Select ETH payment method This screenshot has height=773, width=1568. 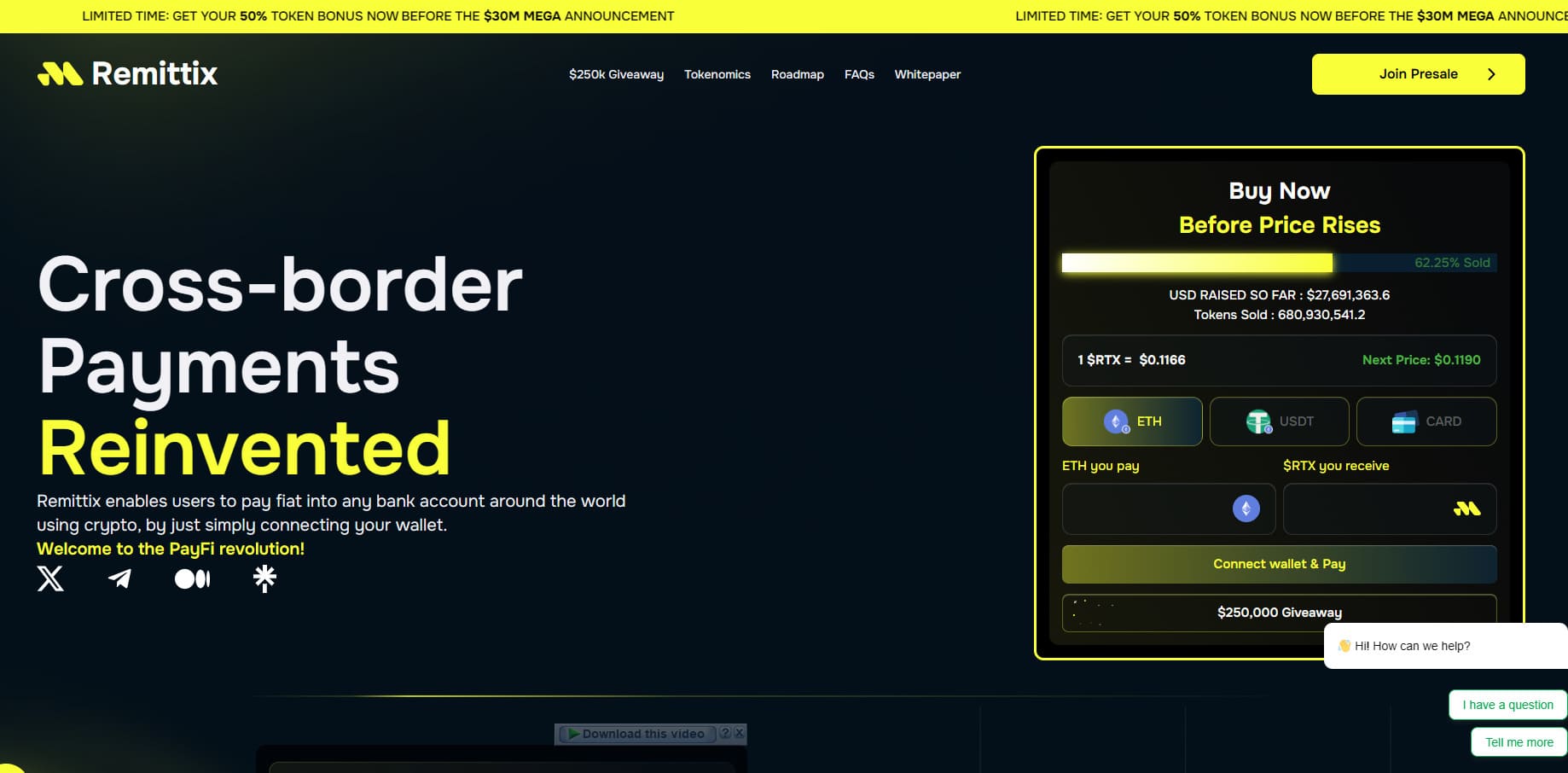1132,421
